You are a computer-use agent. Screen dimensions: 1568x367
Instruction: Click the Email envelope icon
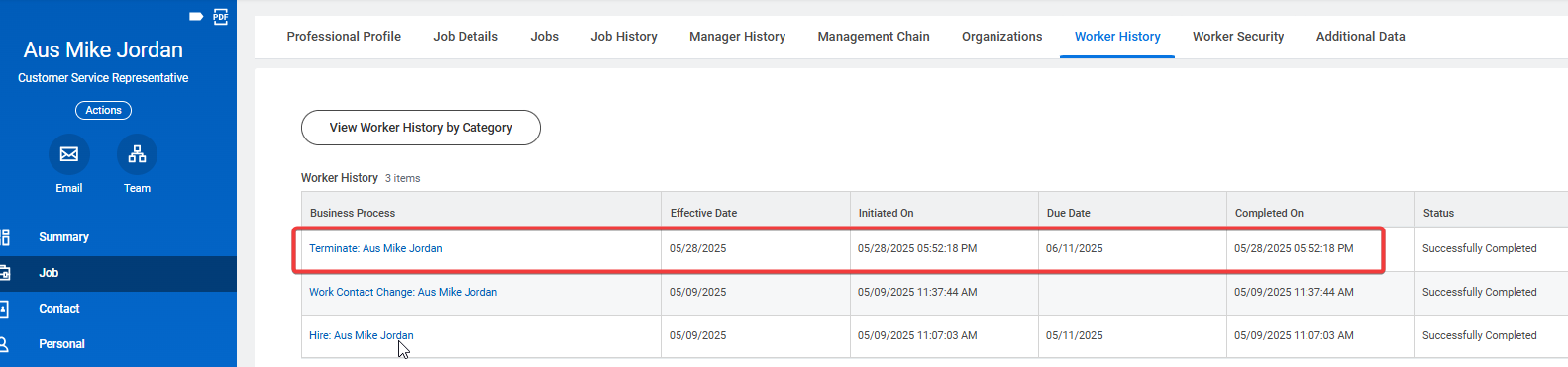(x=69, y=154)
